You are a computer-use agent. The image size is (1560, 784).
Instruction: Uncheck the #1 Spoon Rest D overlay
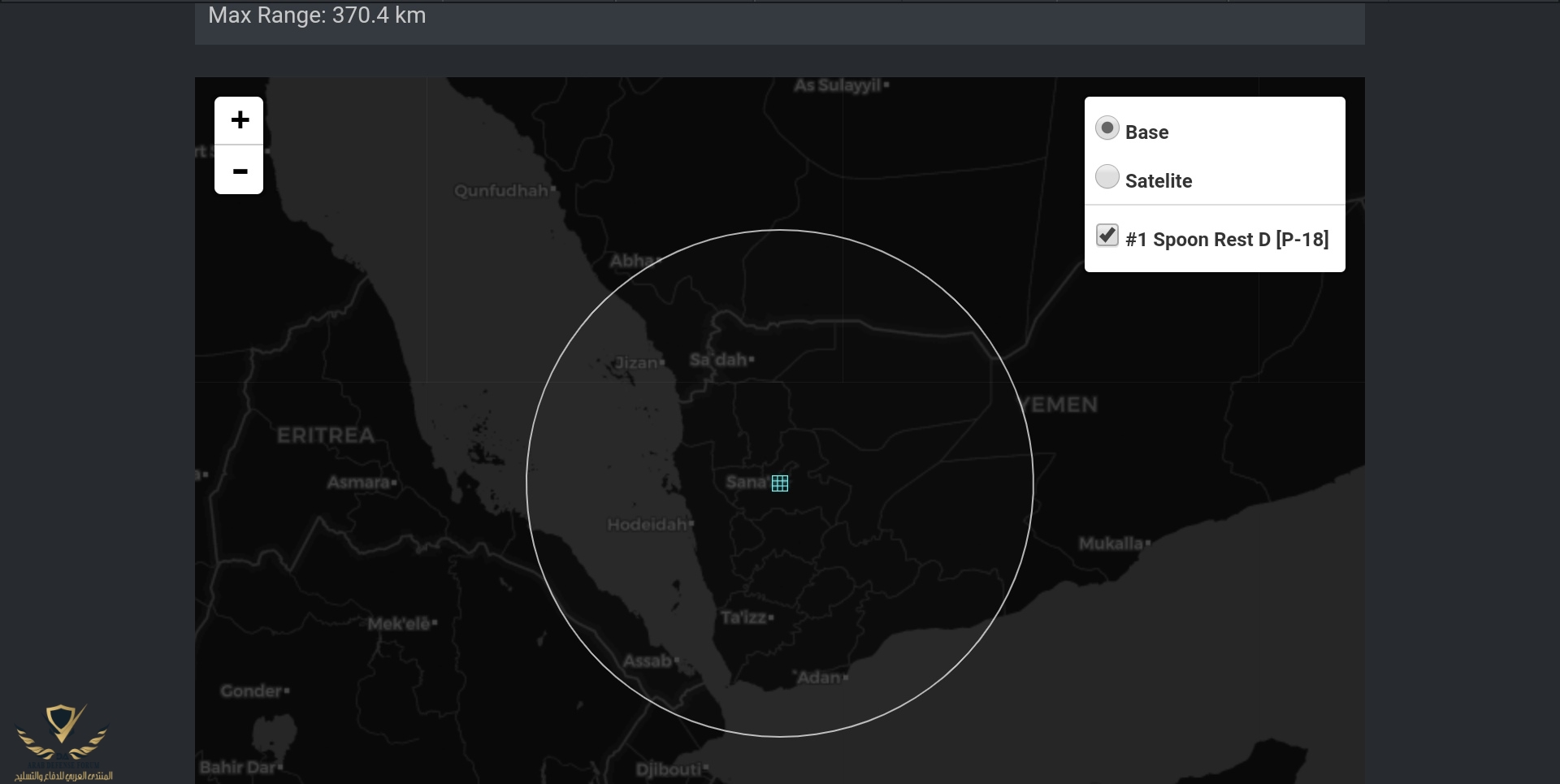pos(1107,236)
